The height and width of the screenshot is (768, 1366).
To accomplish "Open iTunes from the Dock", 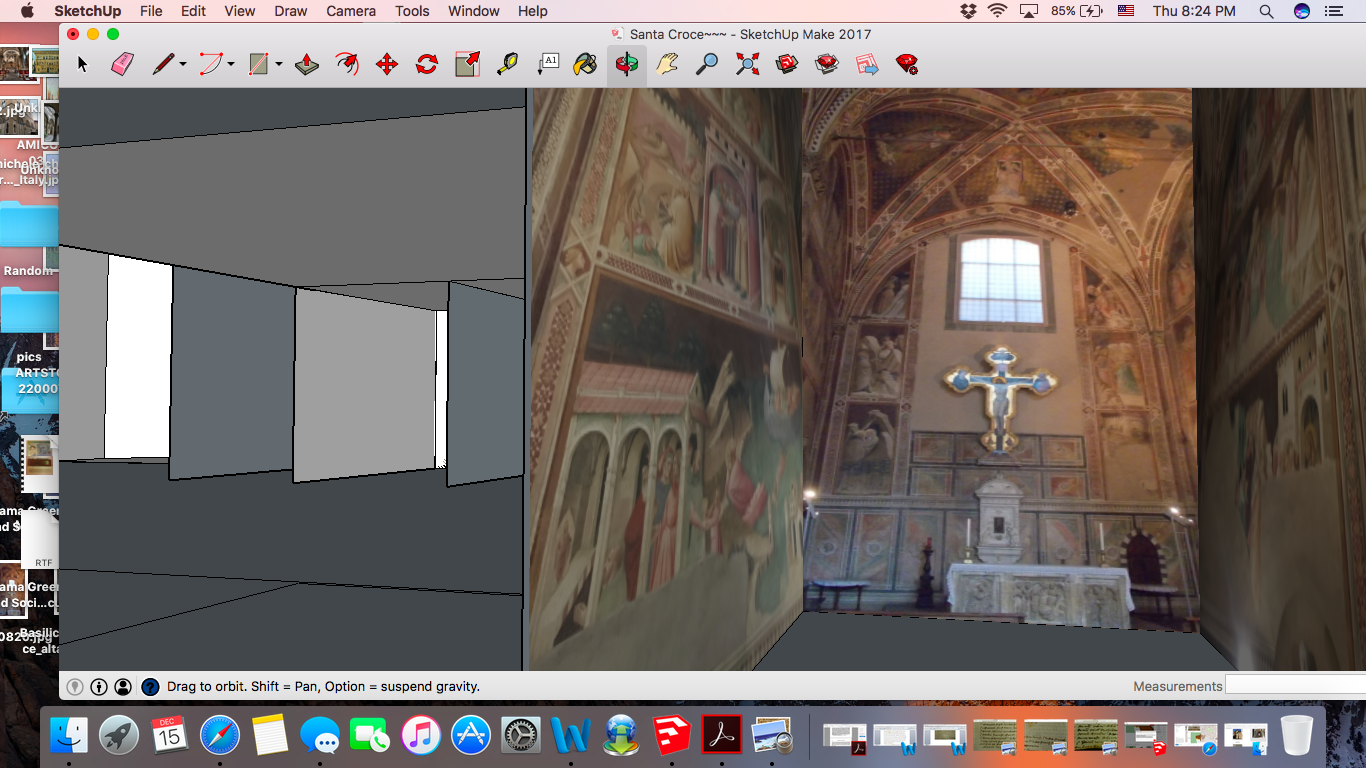I will pyautogui.click(x=421, y=736).
